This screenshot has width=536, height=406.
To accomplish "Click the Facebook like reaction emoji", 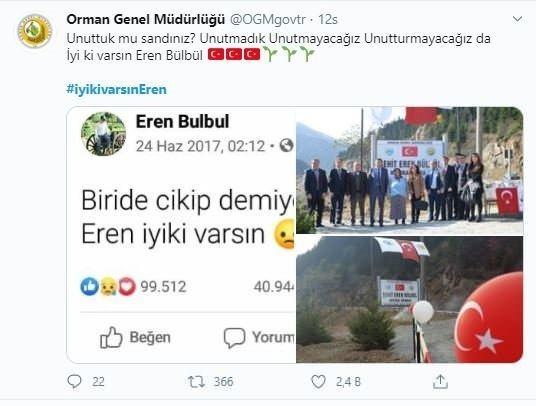I will [90, 286].
